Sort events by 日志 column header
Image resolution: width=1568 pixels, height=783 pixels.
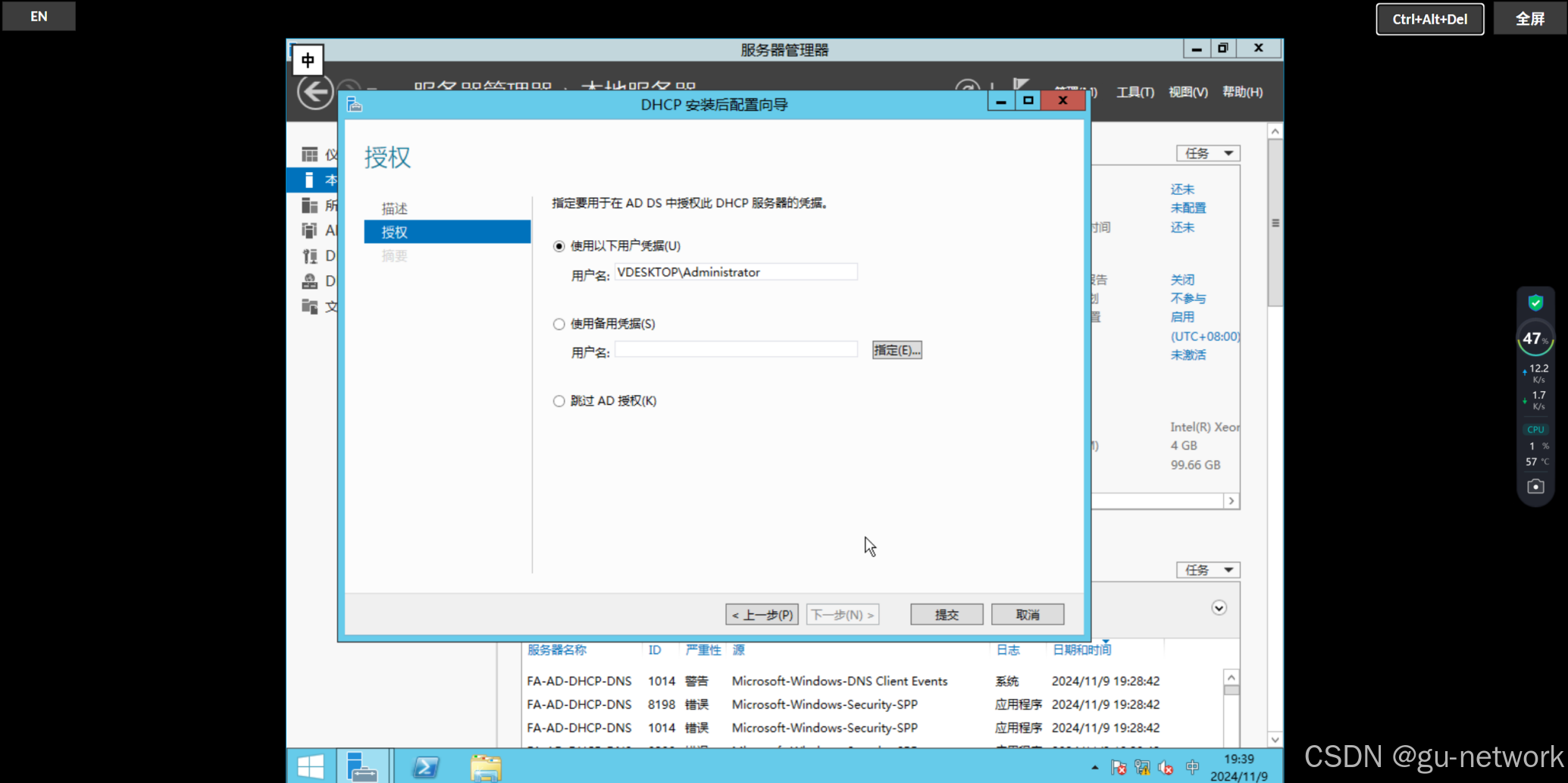1008,650
